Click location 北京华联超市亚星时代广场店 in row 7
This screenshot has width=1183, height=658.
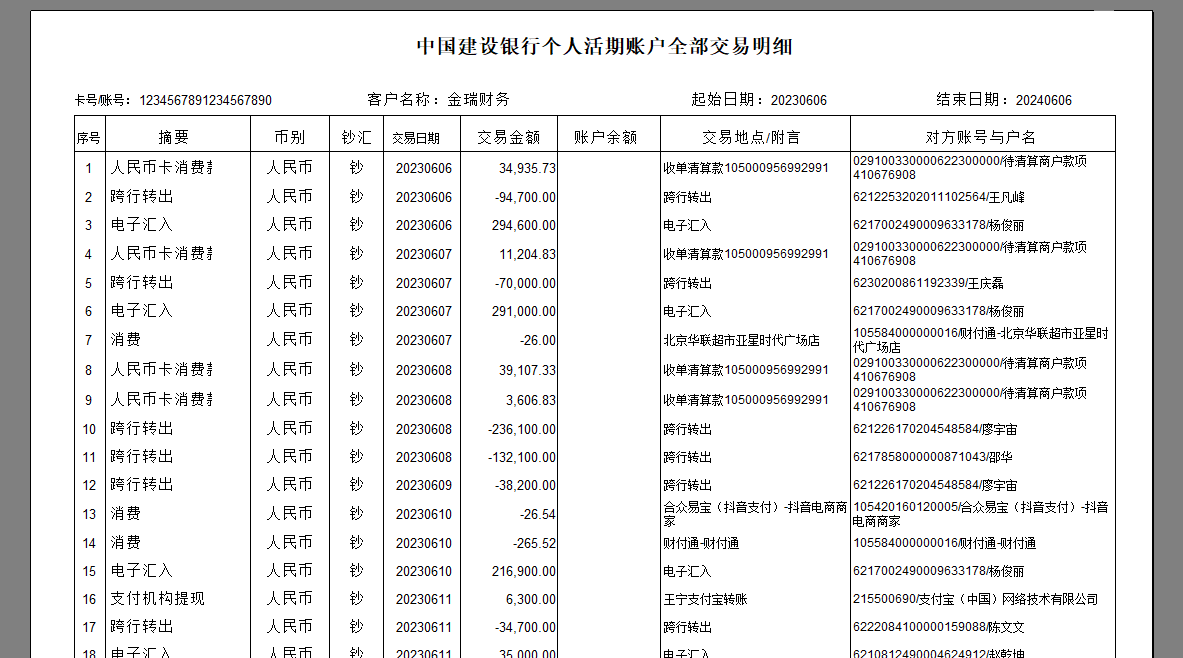coord(742,340)
